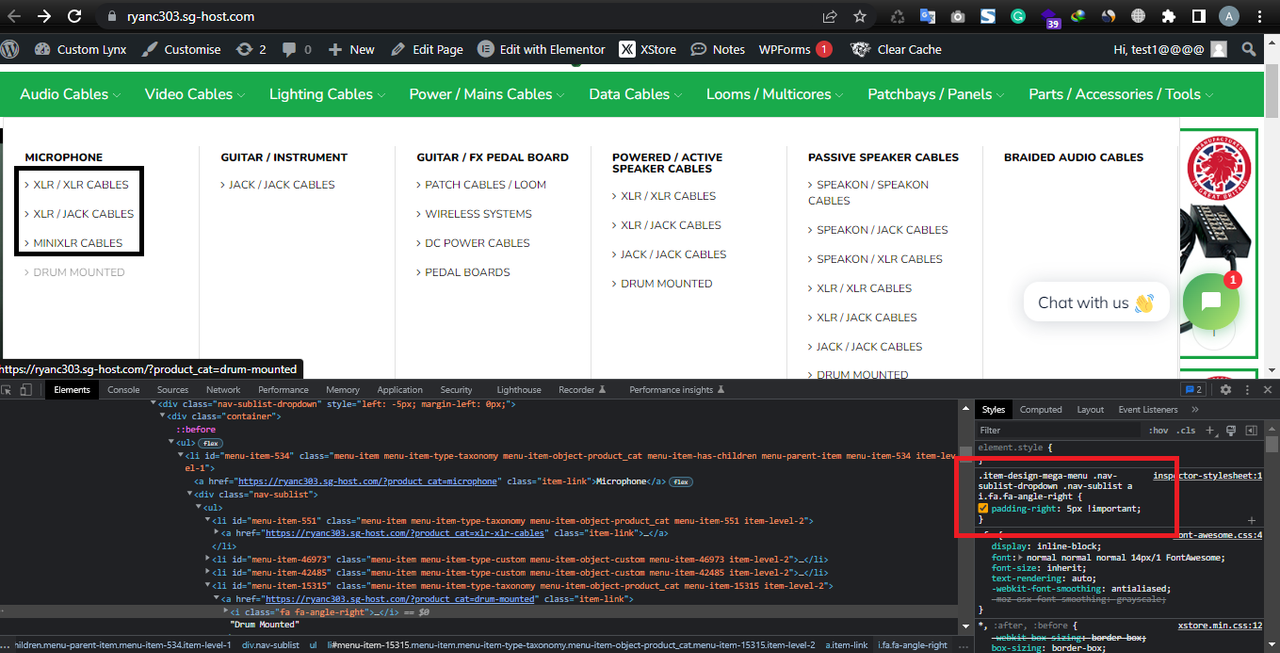
Task: Expand the Audio Cables menu
Action: (70, 94)
